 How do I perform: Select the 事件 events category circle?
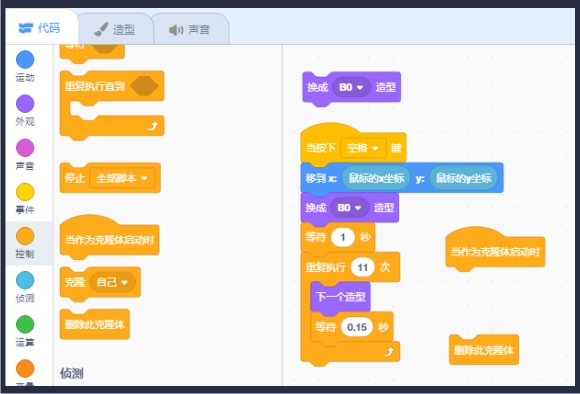point(25,192)
